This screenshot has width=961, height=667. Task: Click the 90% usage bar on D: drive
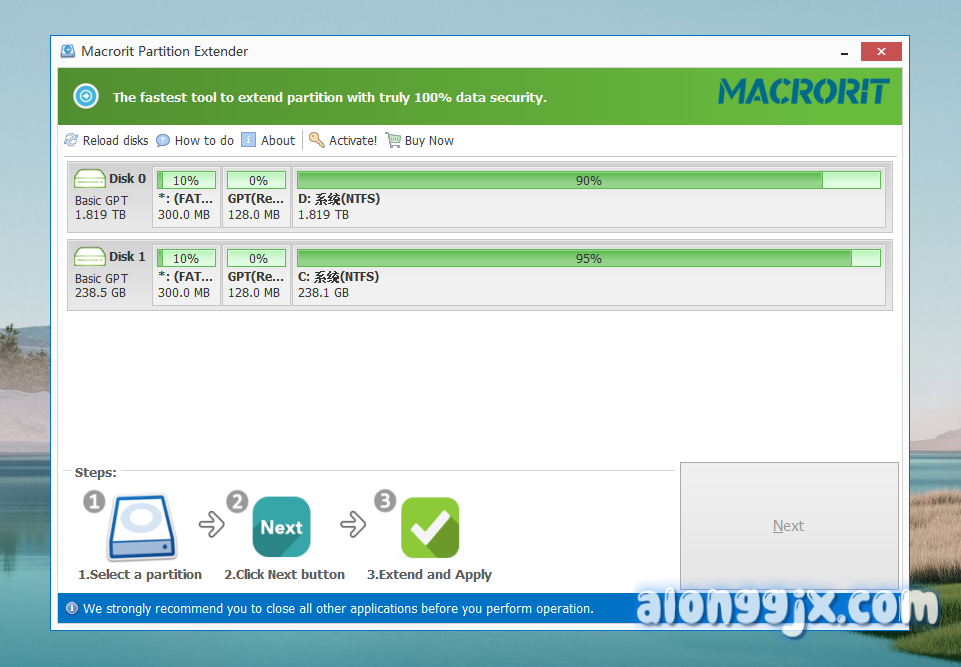coord(588,180)
